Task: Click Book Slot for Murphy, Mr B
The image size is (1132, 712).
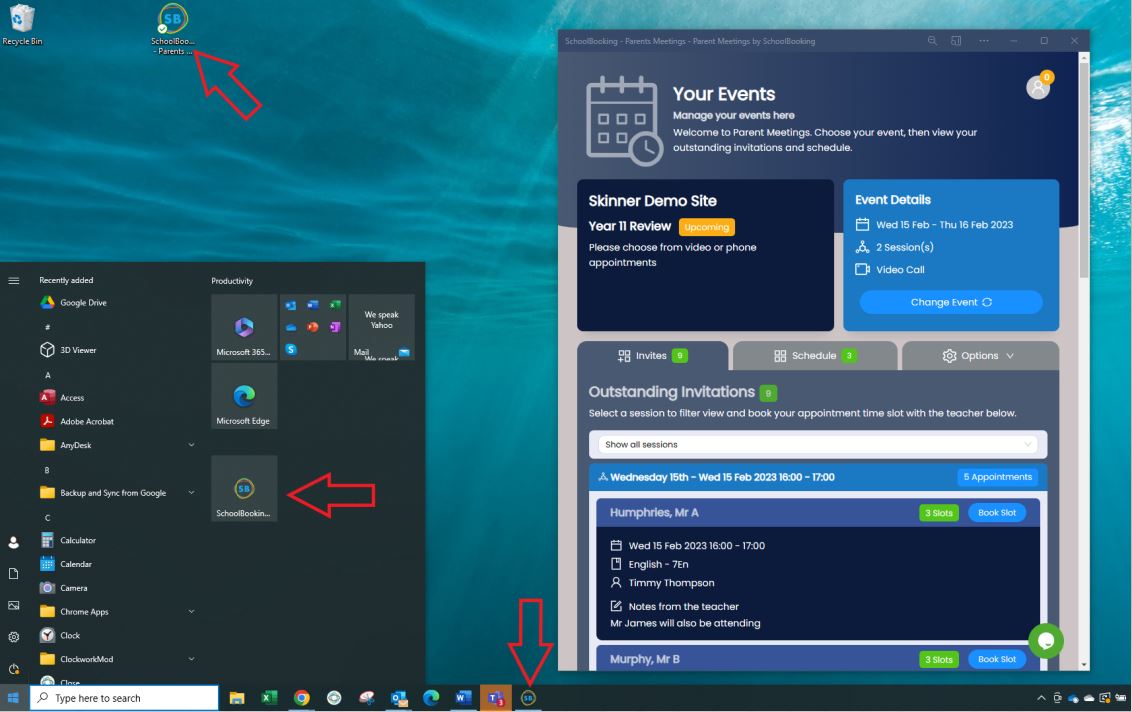Action: 996,659
